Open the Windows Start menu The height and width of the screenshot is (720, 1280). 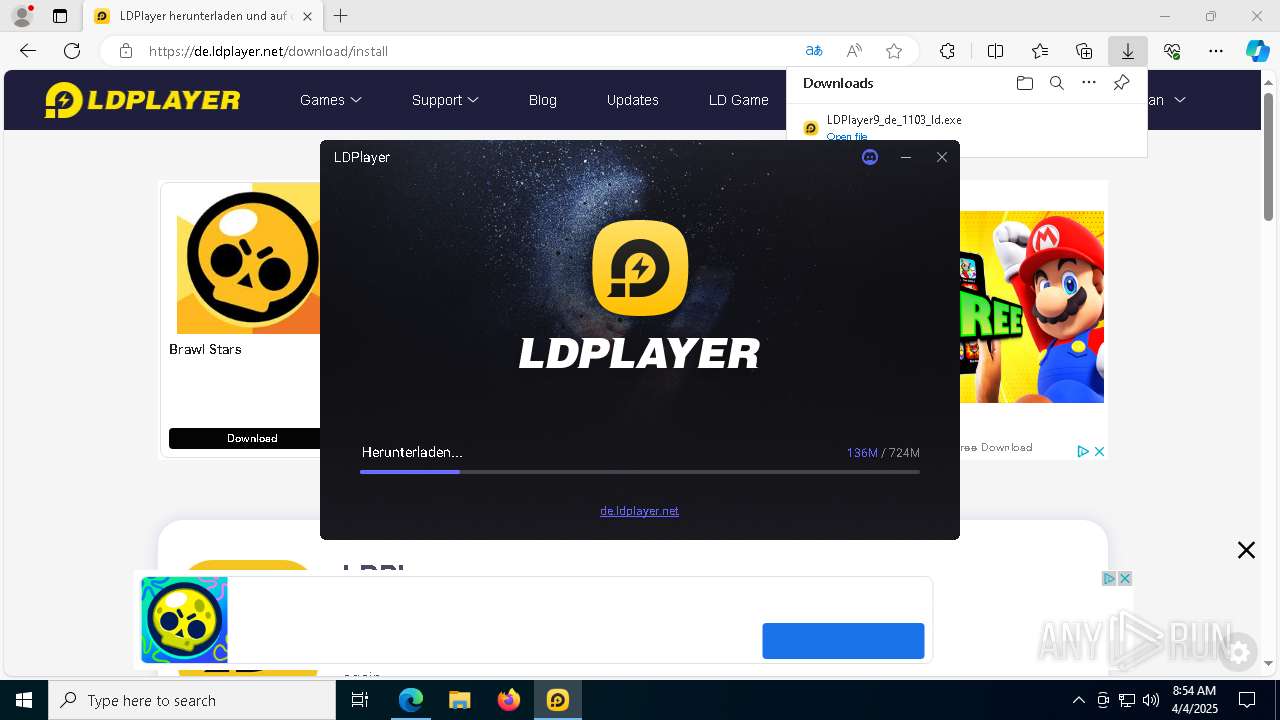(24, 700)
